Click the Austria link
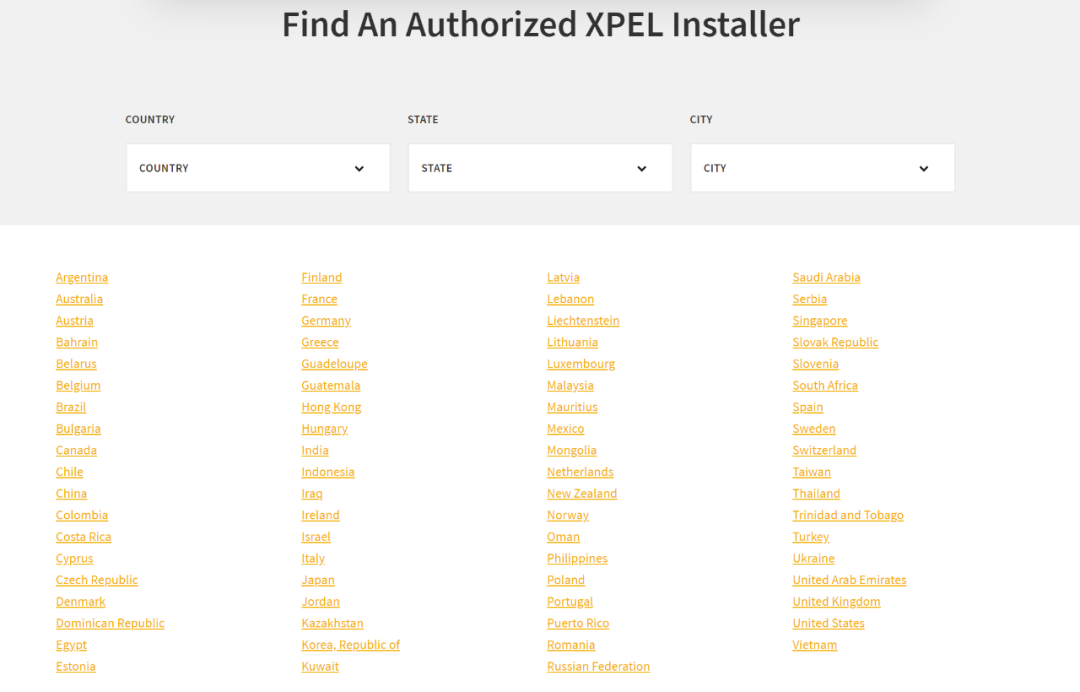The width and height of the screenshot is (1080, 692). coord(74,321)
